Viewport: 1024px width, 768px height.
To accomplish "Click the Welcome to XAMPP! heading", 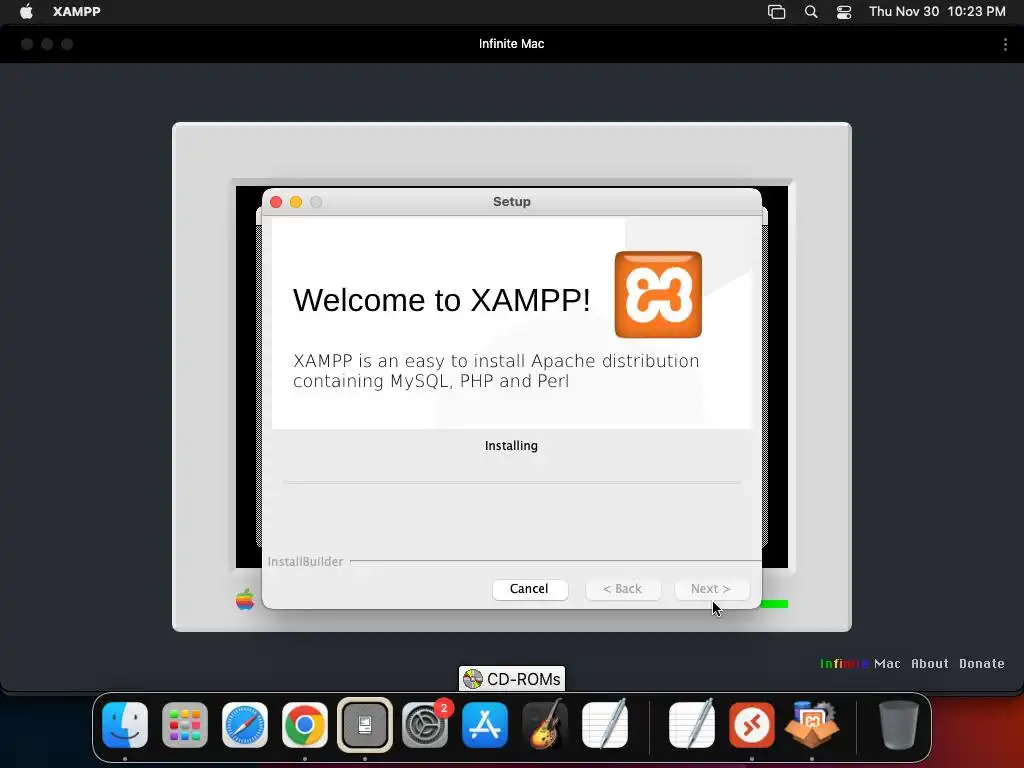I will click(x=441, y=300).
